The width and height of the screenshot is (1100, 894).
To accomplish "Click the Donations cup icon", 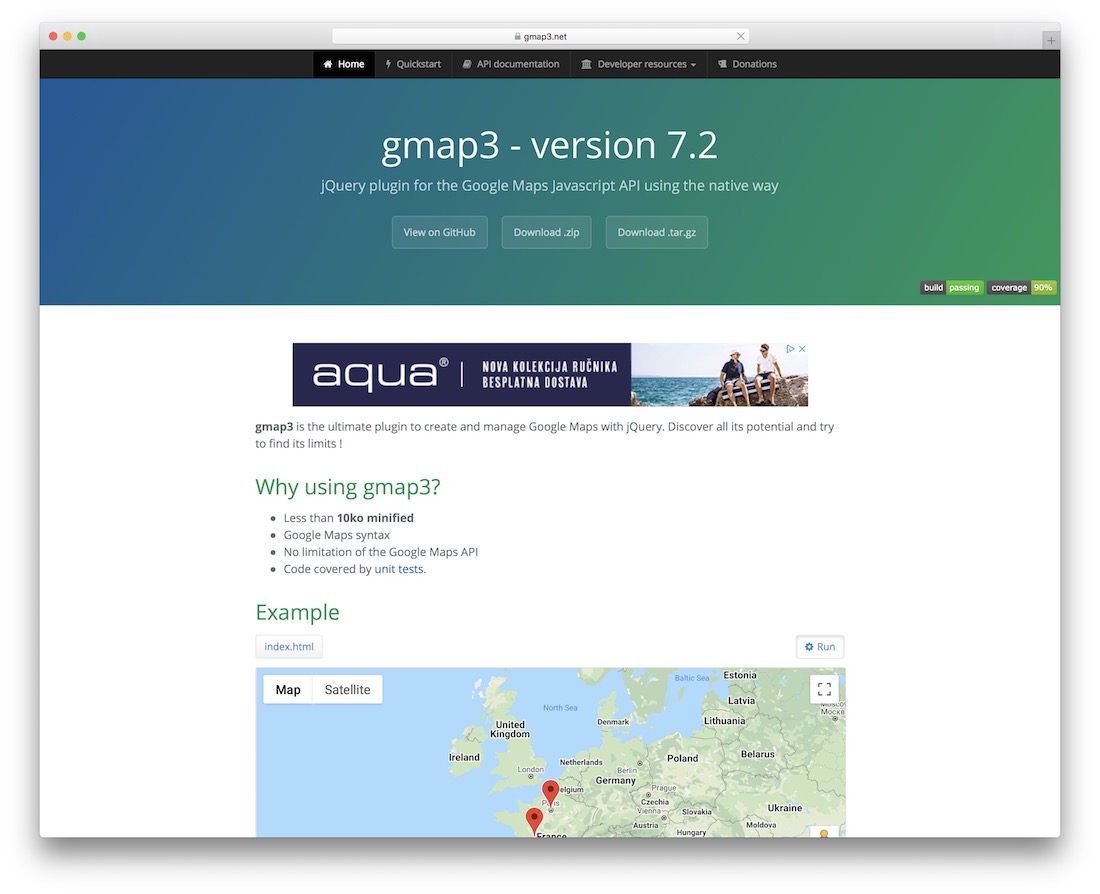I will tap(723, 64).
